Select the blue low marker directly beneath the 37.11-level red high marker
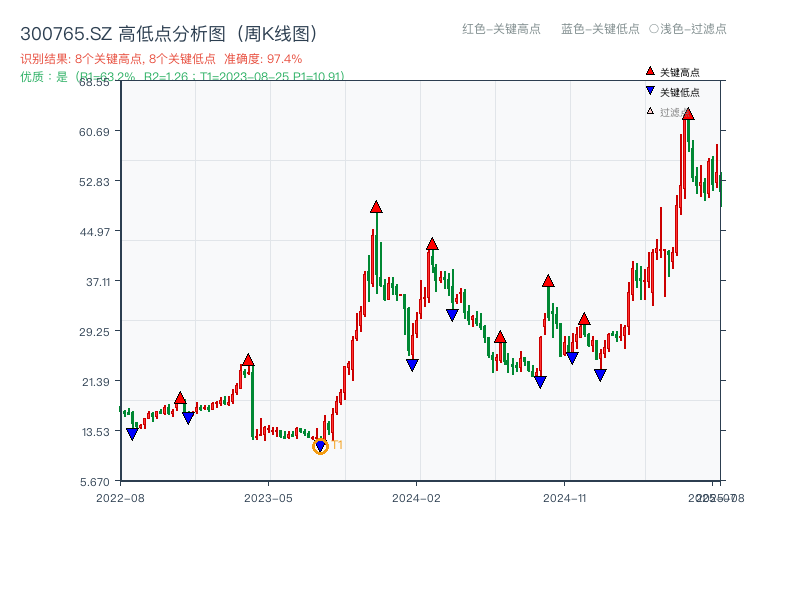800x600 pixels. [540, 382]
